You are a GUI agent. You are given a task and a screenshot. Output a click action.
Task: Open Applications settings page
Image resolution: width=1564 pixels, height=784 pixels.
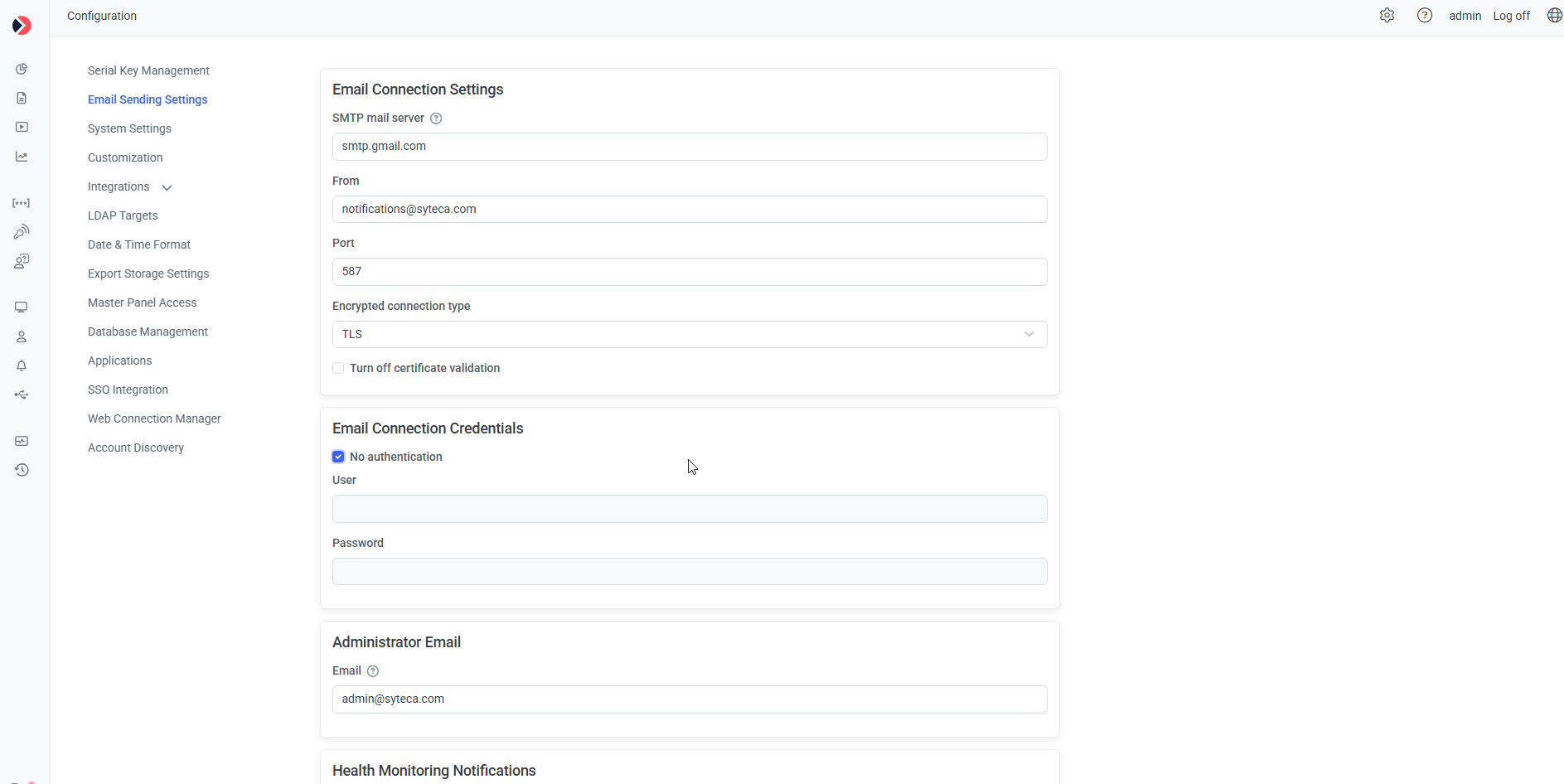coord(120,361)
